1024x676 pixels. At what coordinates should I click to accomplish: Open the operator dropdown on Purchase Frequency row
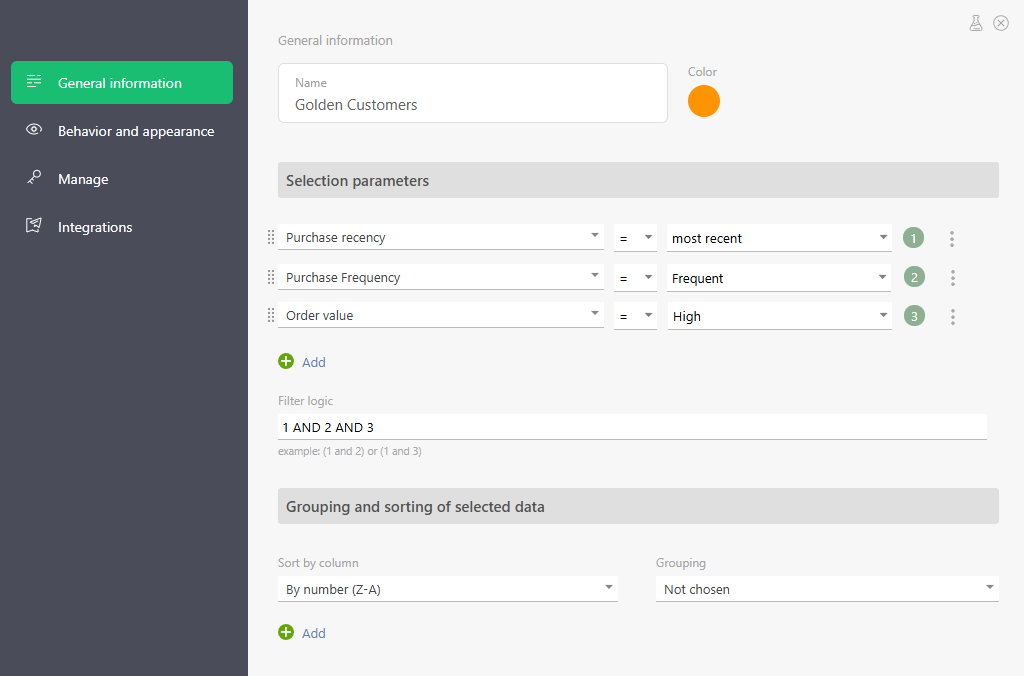635,278
